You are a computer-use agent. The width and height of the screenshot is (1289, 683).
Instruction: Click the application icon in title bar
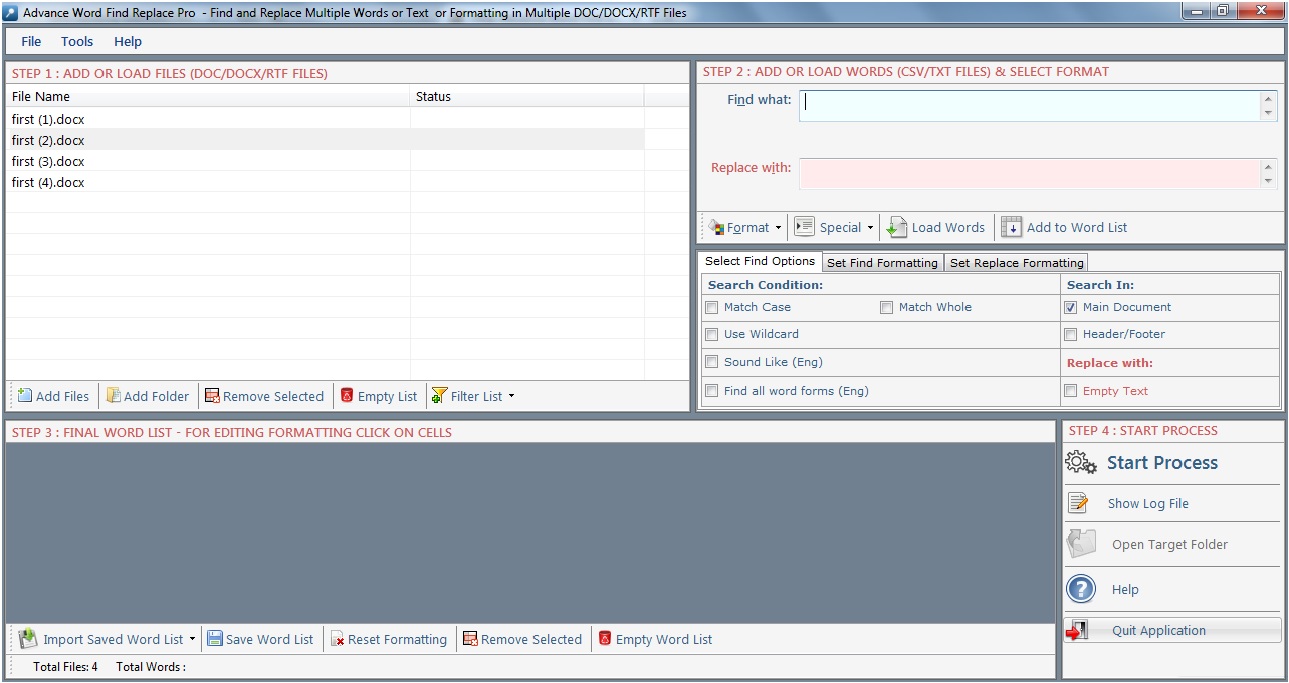click(x=11, y=13)
